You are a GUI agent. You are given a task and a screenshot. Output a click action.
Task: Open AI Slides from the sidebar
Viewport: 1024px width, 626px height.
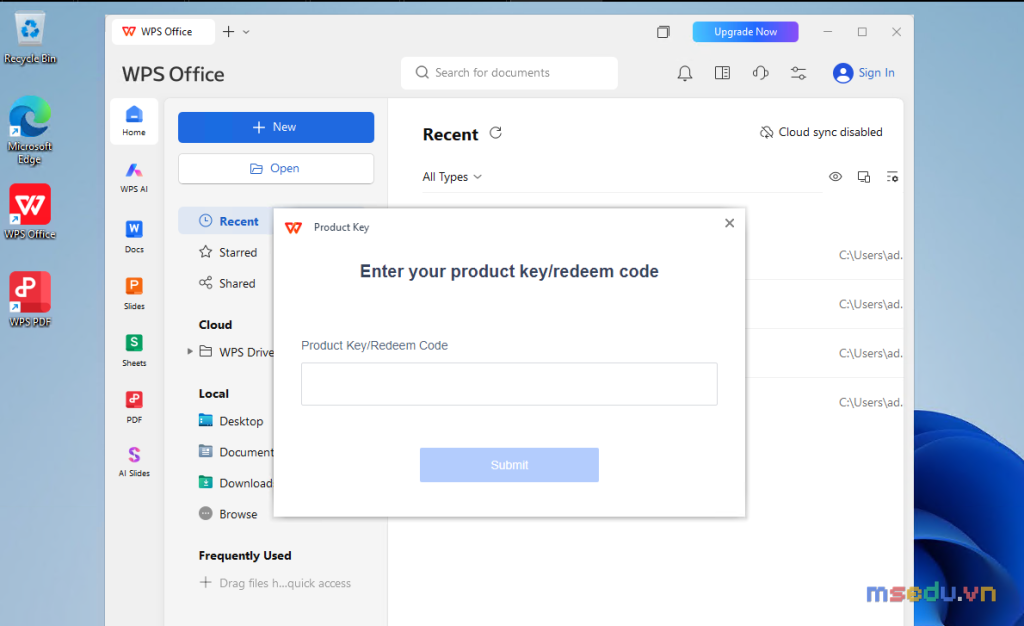[x=134, y=461]
